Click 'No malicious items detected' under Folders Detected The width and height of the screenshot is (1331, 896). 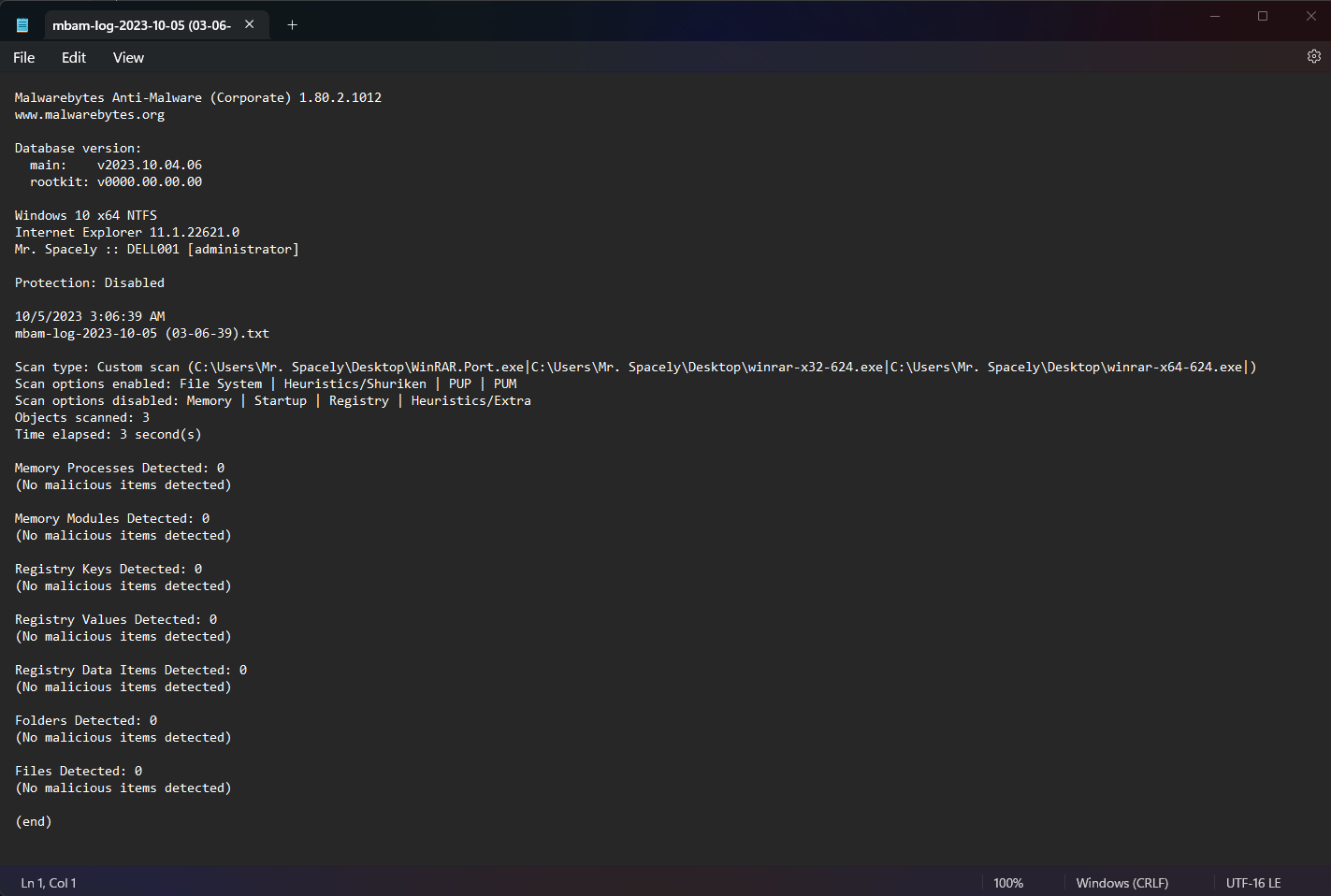click(123, 737)
